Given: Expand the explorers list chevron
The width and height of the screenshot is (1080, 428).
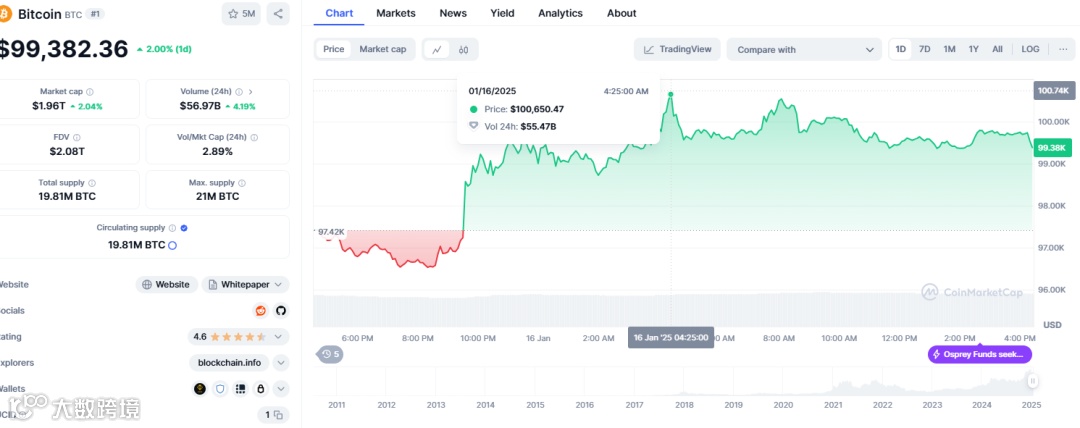Looking at the screenshot, I should coord(281,363).
